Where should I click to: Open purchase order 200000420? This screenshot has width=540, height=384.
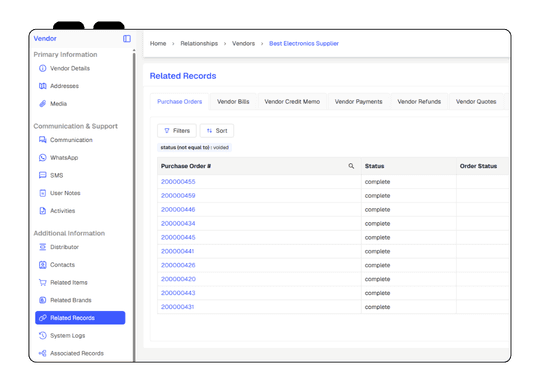click(x=178, y=279)
